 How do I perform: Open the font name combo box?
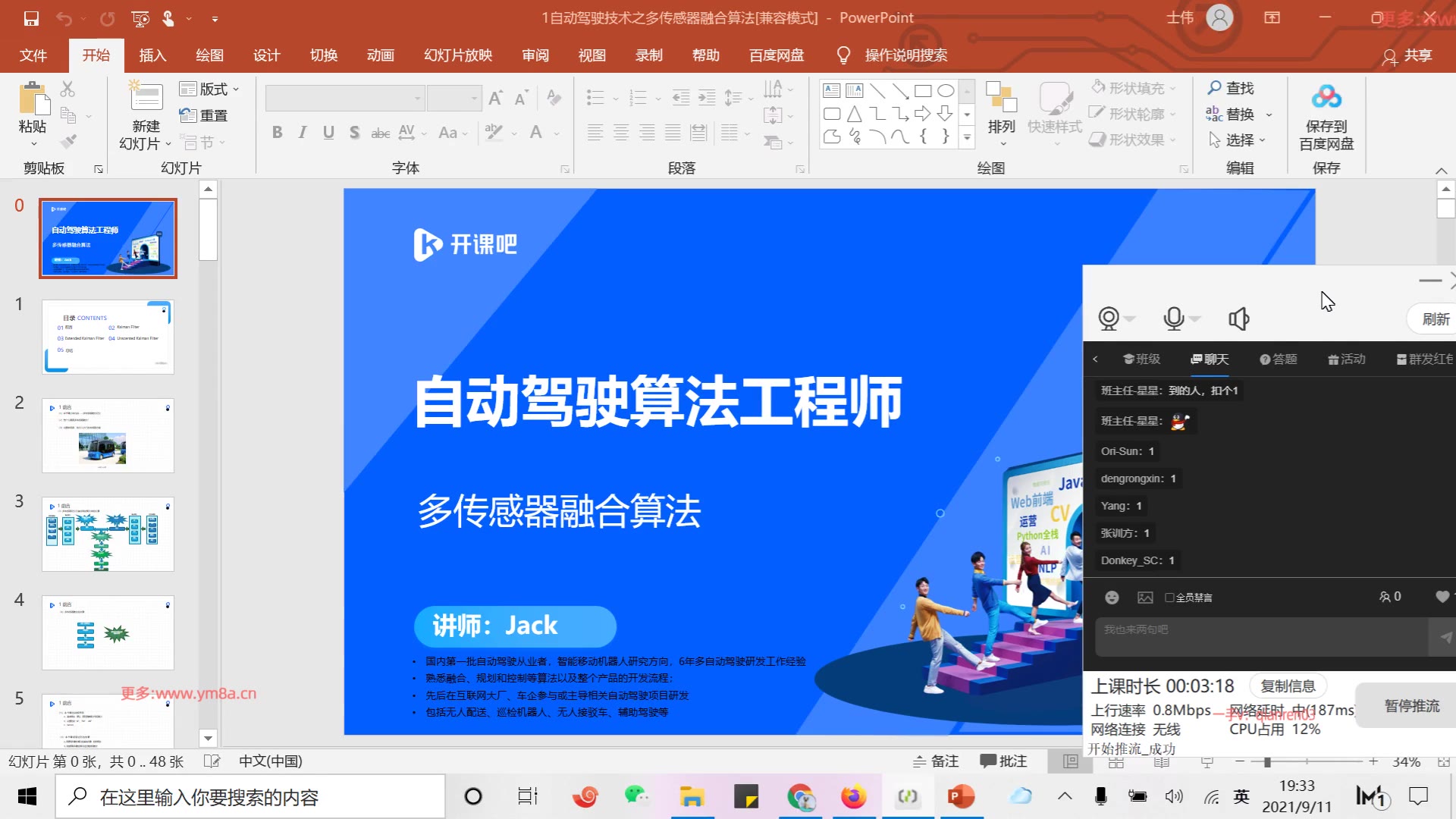click(x=344, y=98)
